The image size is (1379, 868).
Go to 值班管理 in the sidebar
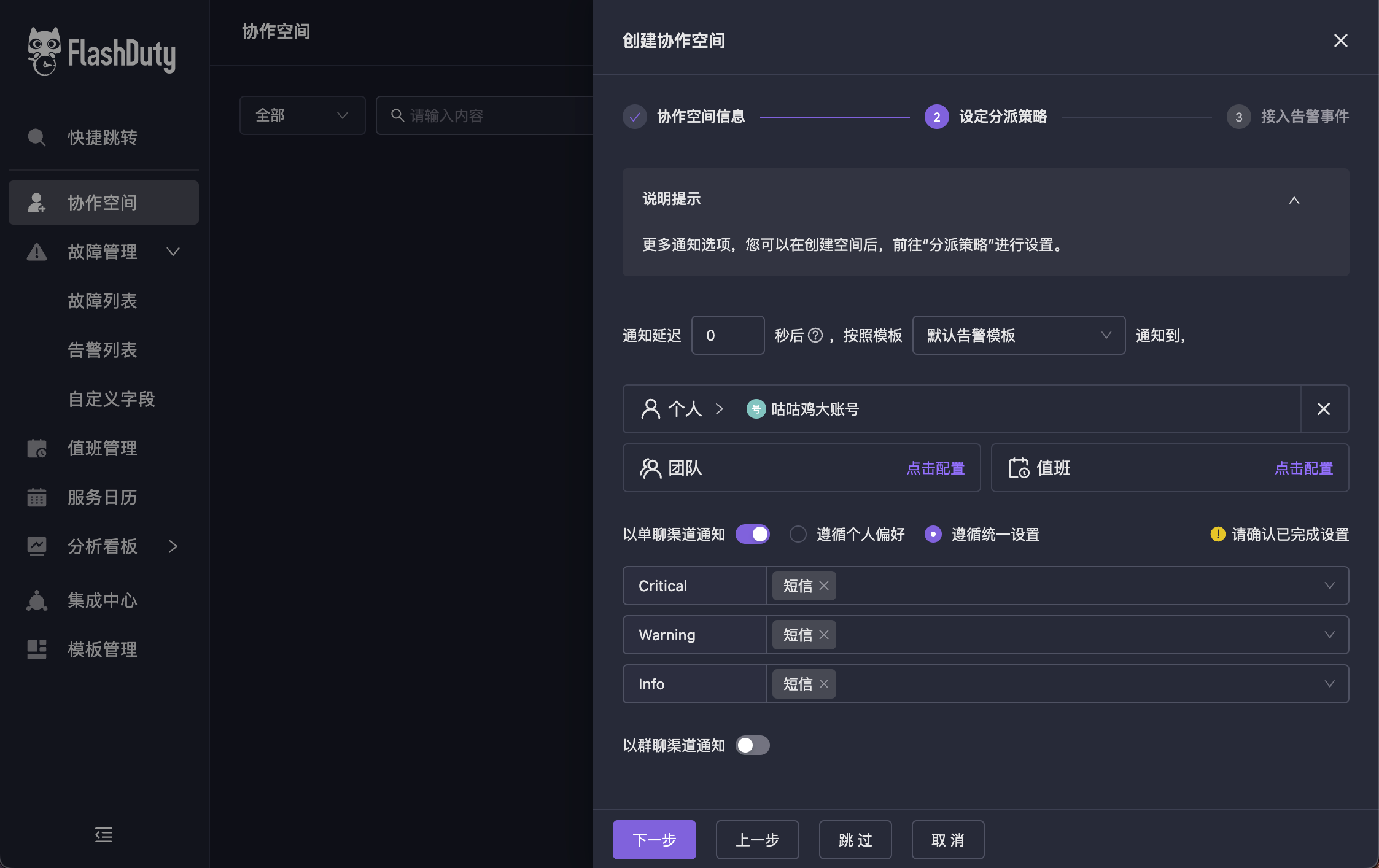tap(102, 448)
